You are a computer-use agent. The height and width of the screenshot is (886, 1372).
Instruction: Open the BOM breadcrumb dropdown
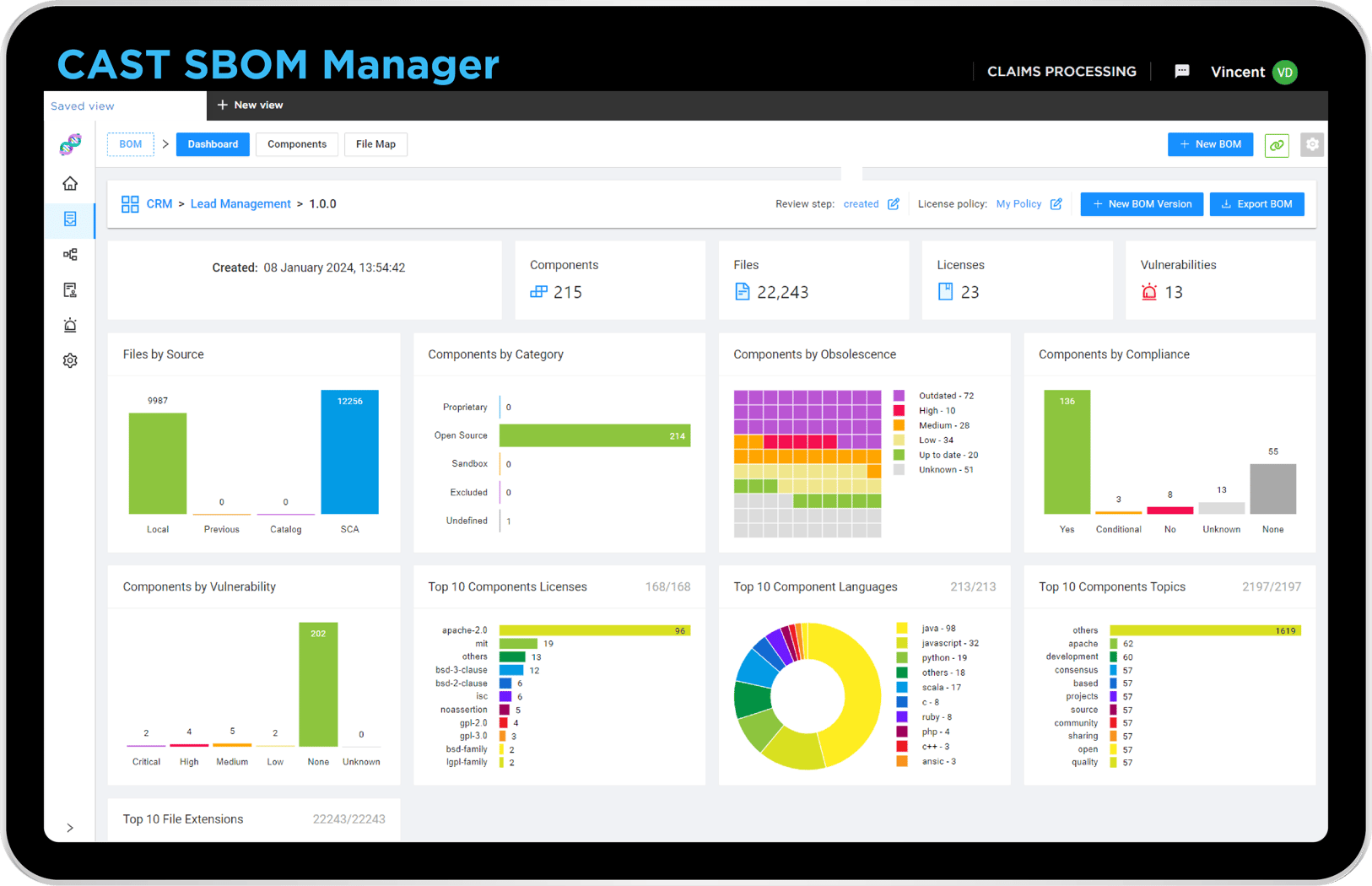(130, 144)
